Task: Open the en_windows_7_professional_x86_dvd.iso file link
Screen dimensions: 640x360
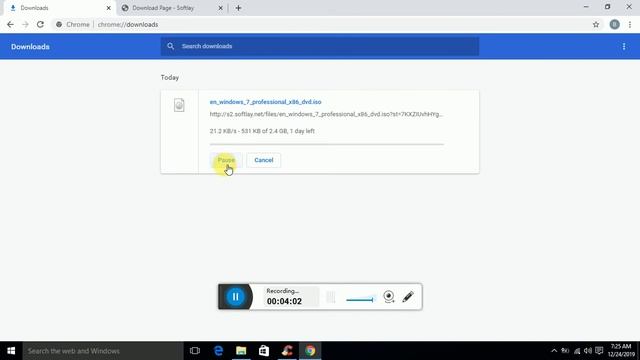Action: (x=265, y=102)
